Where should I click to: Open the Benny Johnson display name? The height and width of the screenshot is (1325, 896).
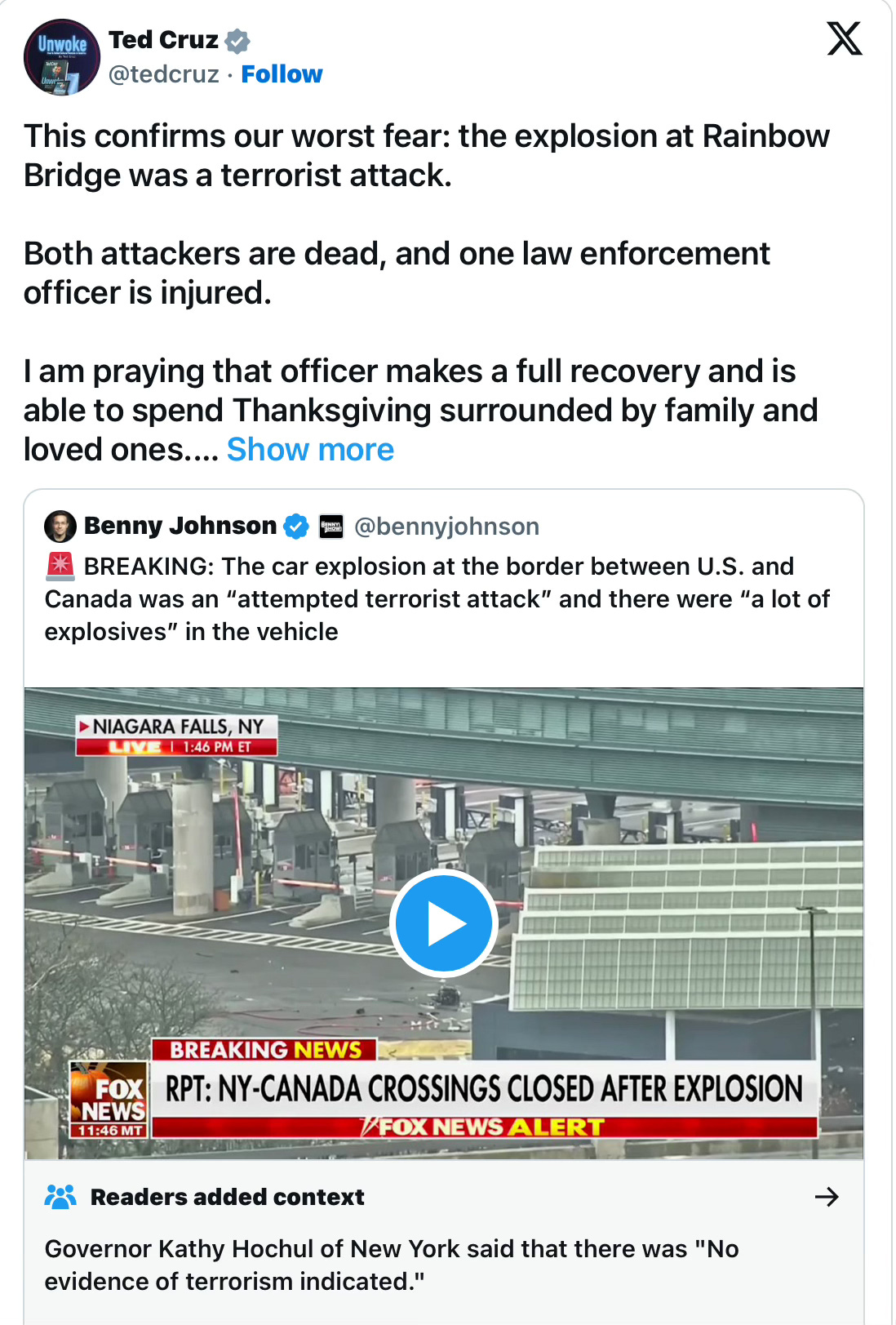[x=180, y=526]
